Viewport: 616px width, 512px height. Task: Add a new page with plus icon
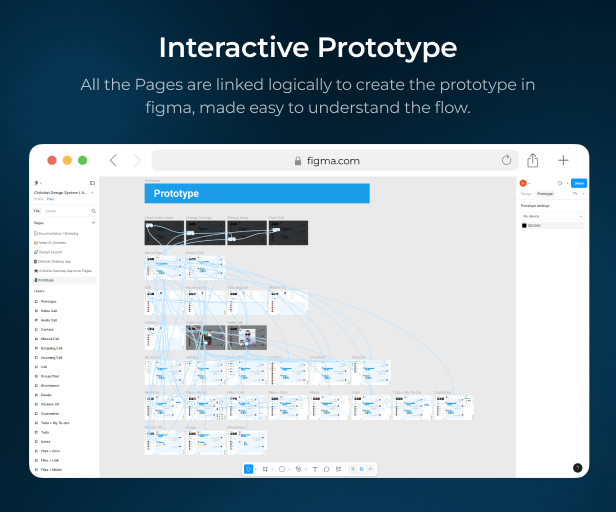94,223
